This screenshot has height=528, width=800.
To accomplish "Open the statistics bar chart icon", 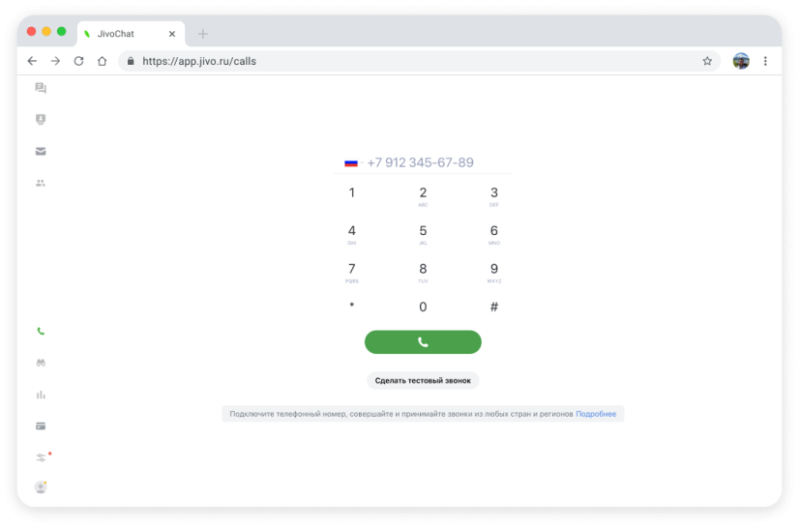I will pos(41,395).
